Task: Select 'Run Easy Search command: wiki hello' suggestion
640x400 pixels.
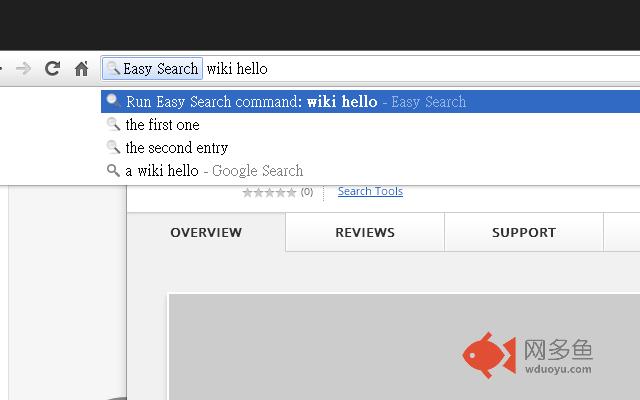Action: [x=295, y=102]
